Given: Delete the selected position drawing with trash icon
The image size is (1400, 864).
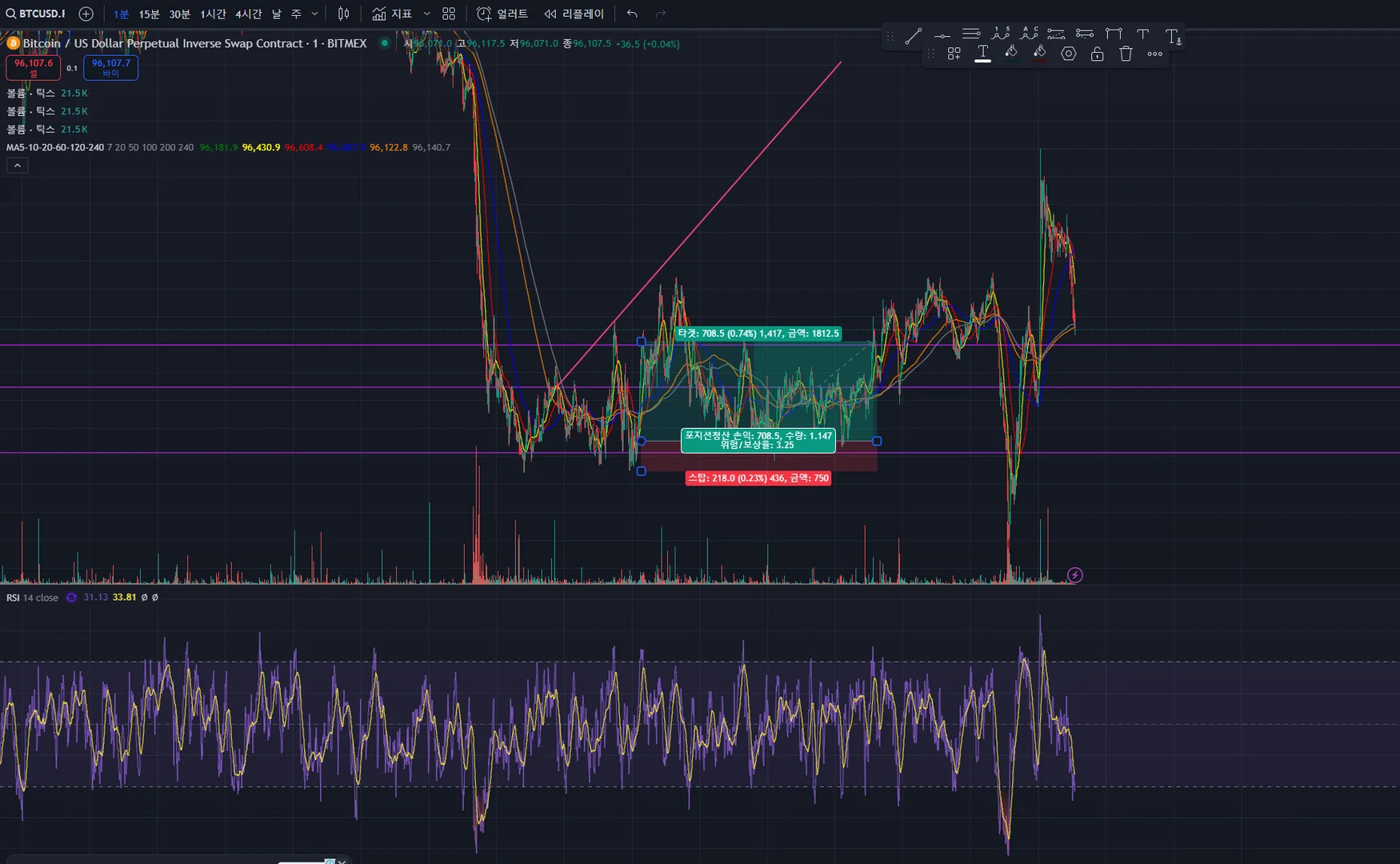Looking at the screenshot, I should click(x=1126, y=54).
